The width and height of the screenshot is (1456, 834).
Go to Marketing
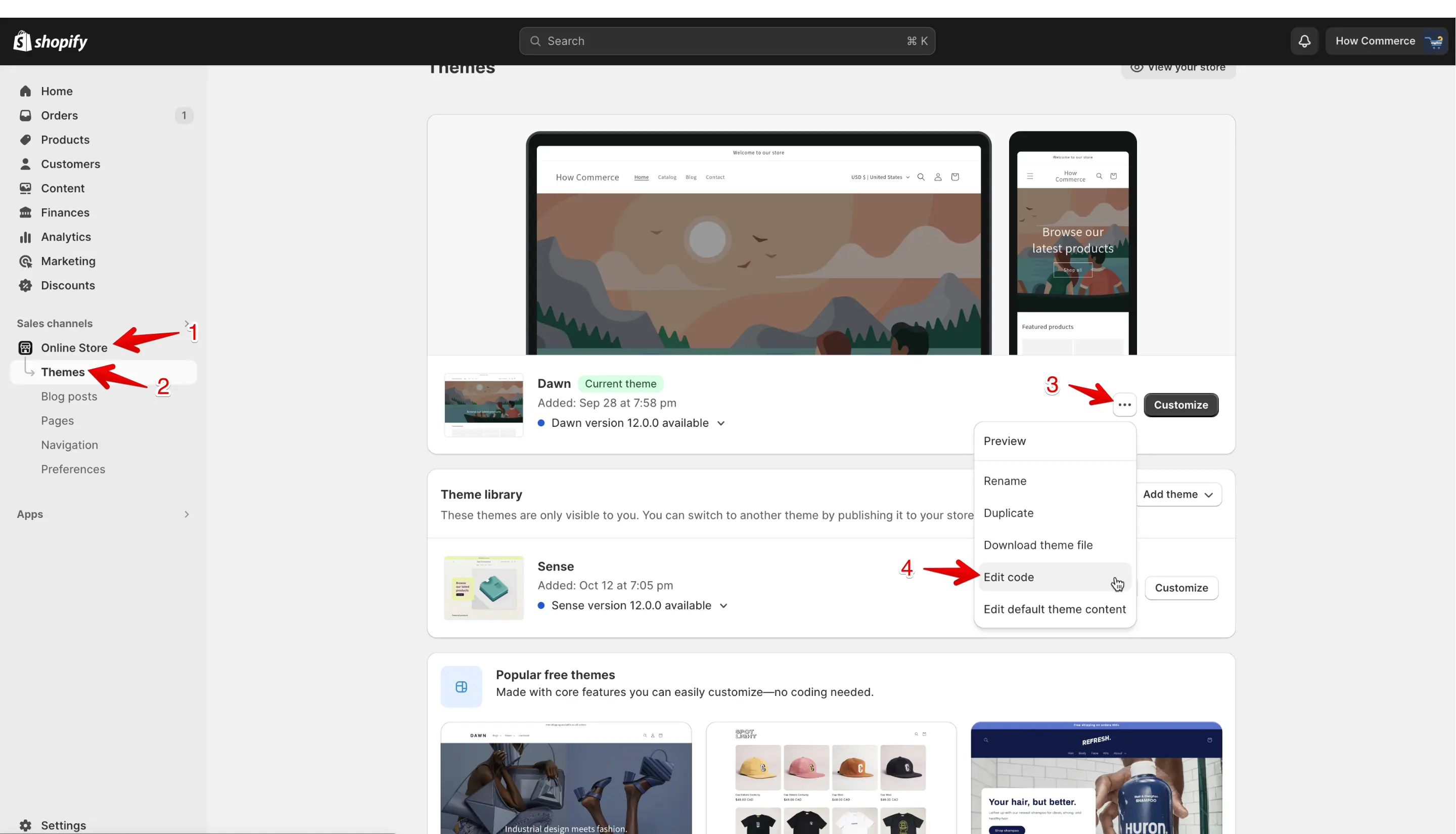(68, 261)
